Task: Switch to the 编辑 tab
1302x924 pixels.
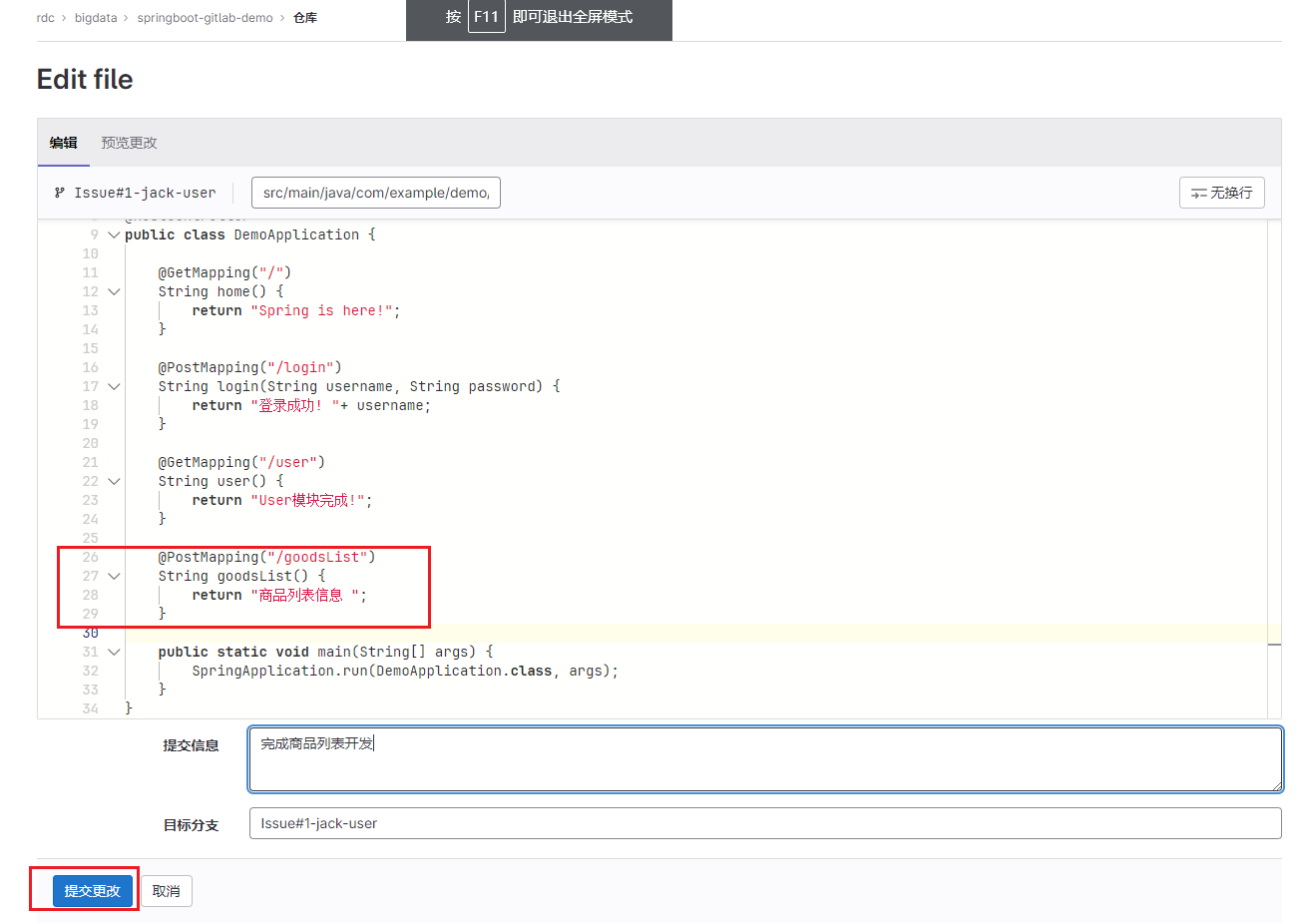Action: point(64,143)
